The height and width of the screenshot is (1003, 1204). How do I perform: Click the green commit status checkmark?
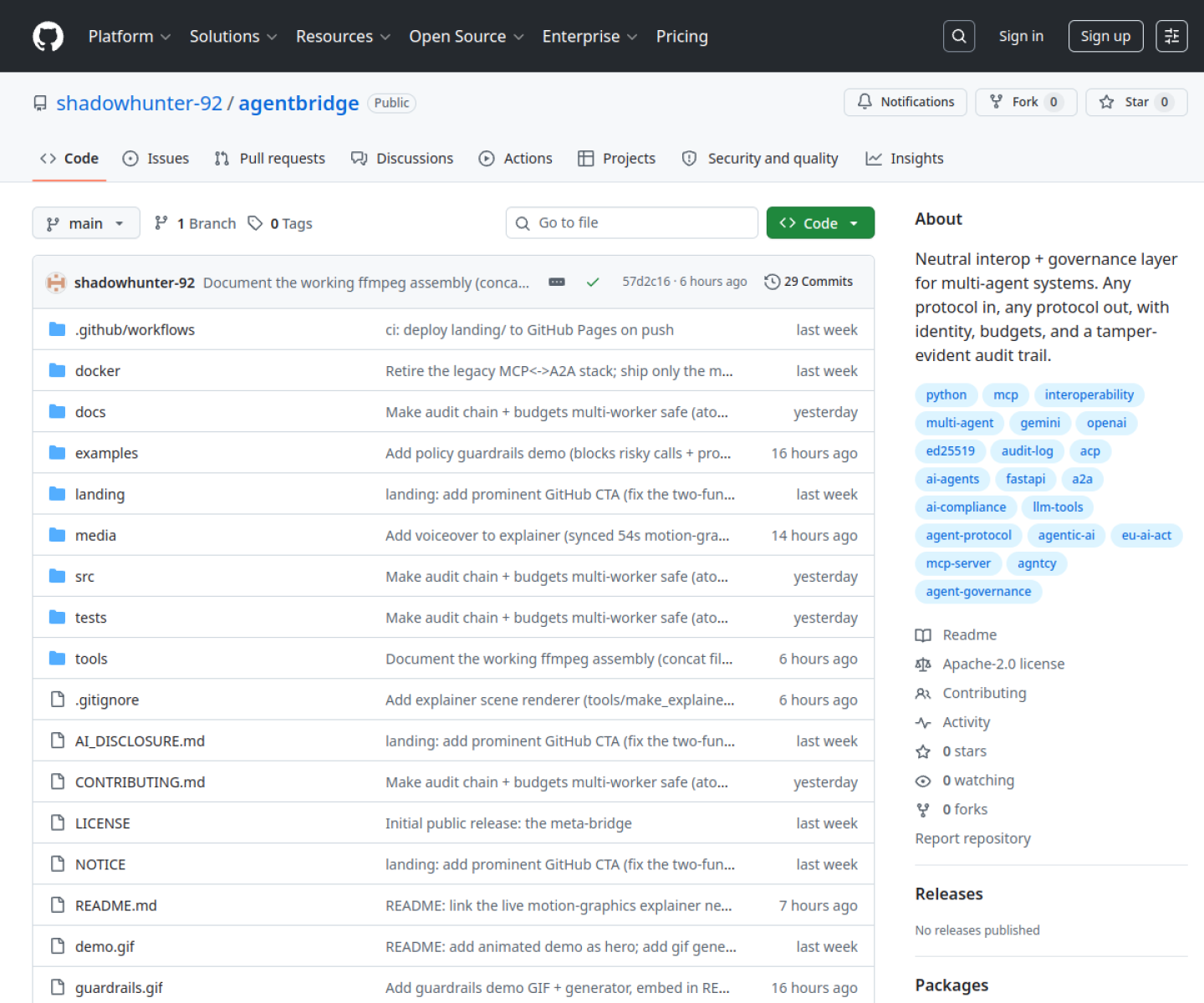[x=593, y=283]
